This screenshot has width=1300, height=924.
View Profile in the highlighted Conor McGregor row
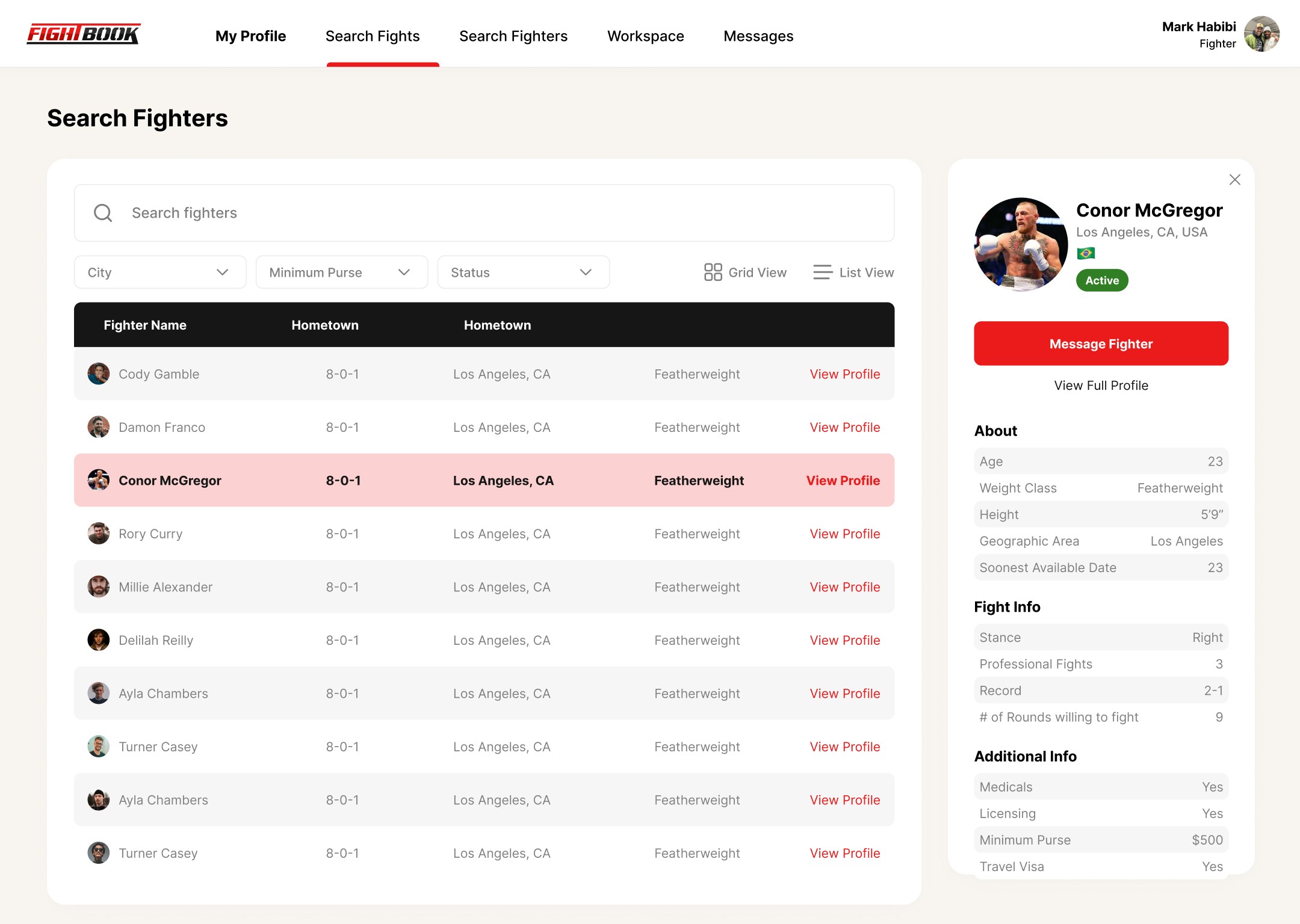pos(843,481)
